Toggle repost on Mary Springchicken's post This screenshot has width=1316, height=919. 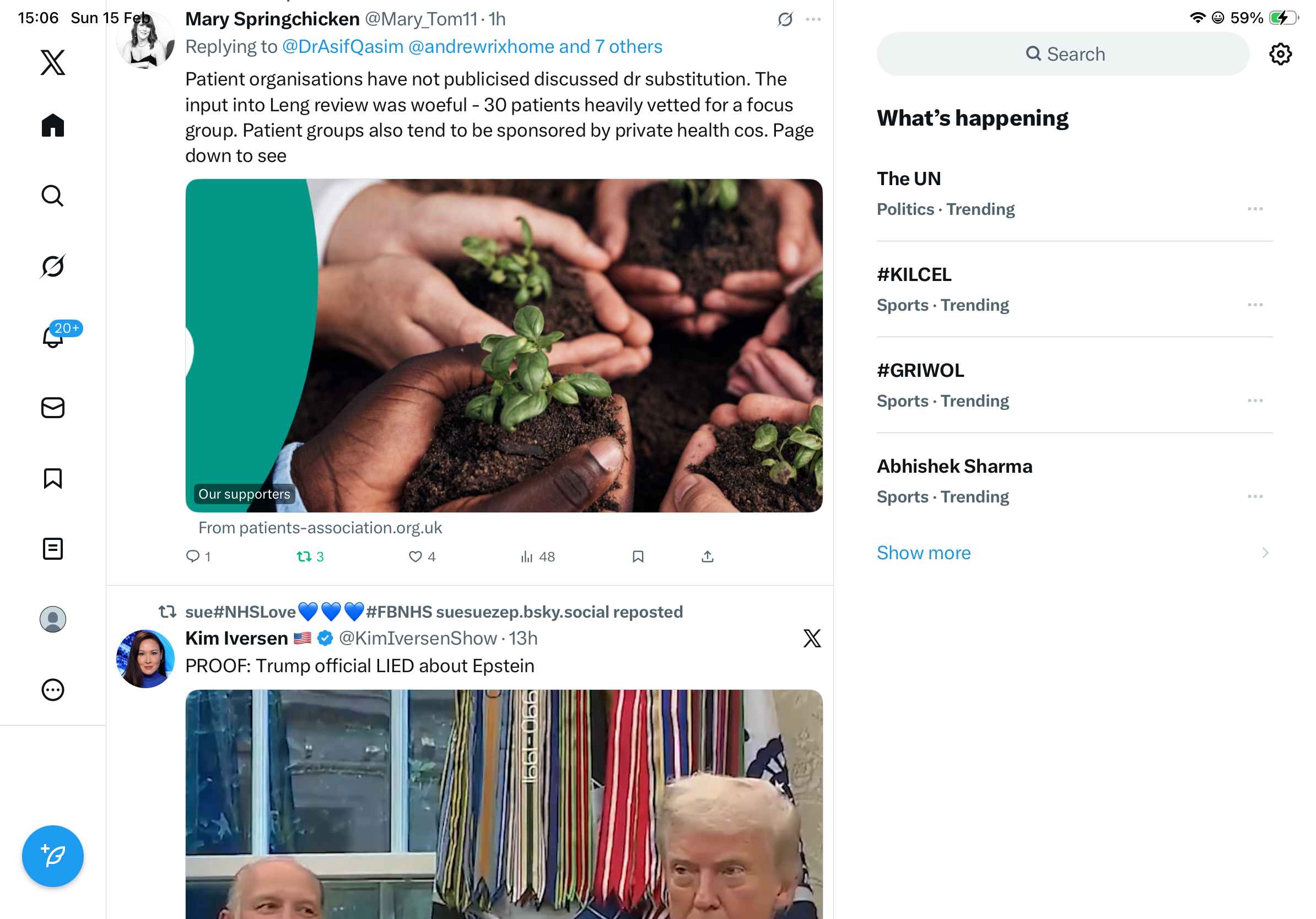311,556
